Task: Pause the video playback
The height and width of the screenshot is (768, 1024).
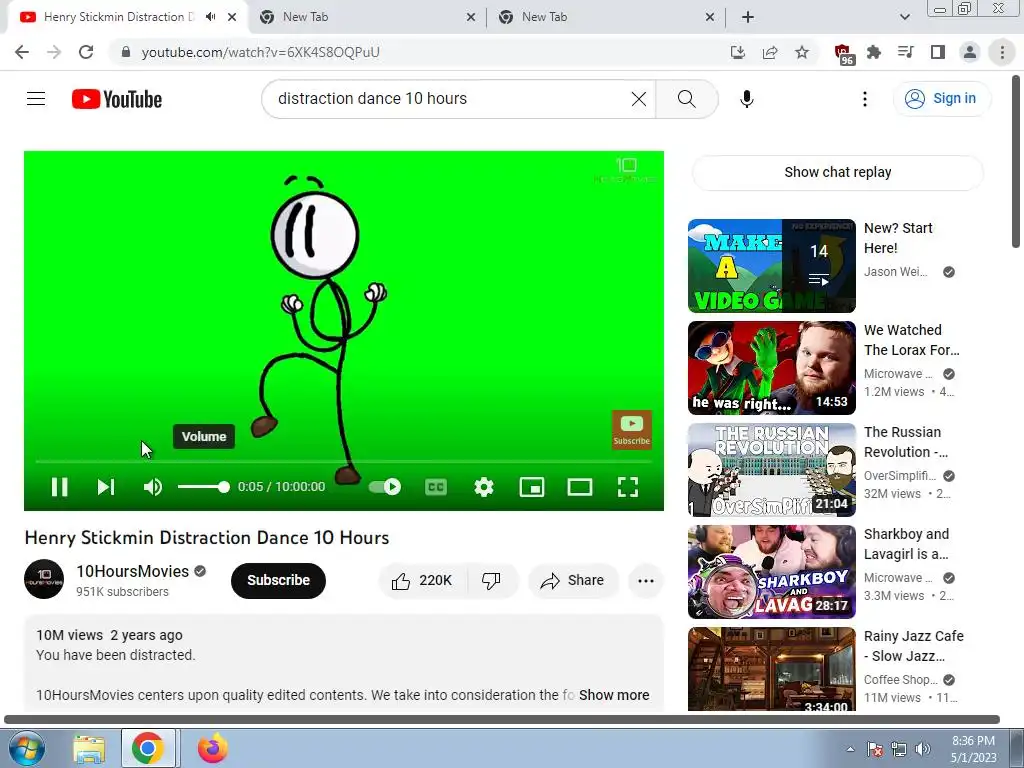Action: 59,487
